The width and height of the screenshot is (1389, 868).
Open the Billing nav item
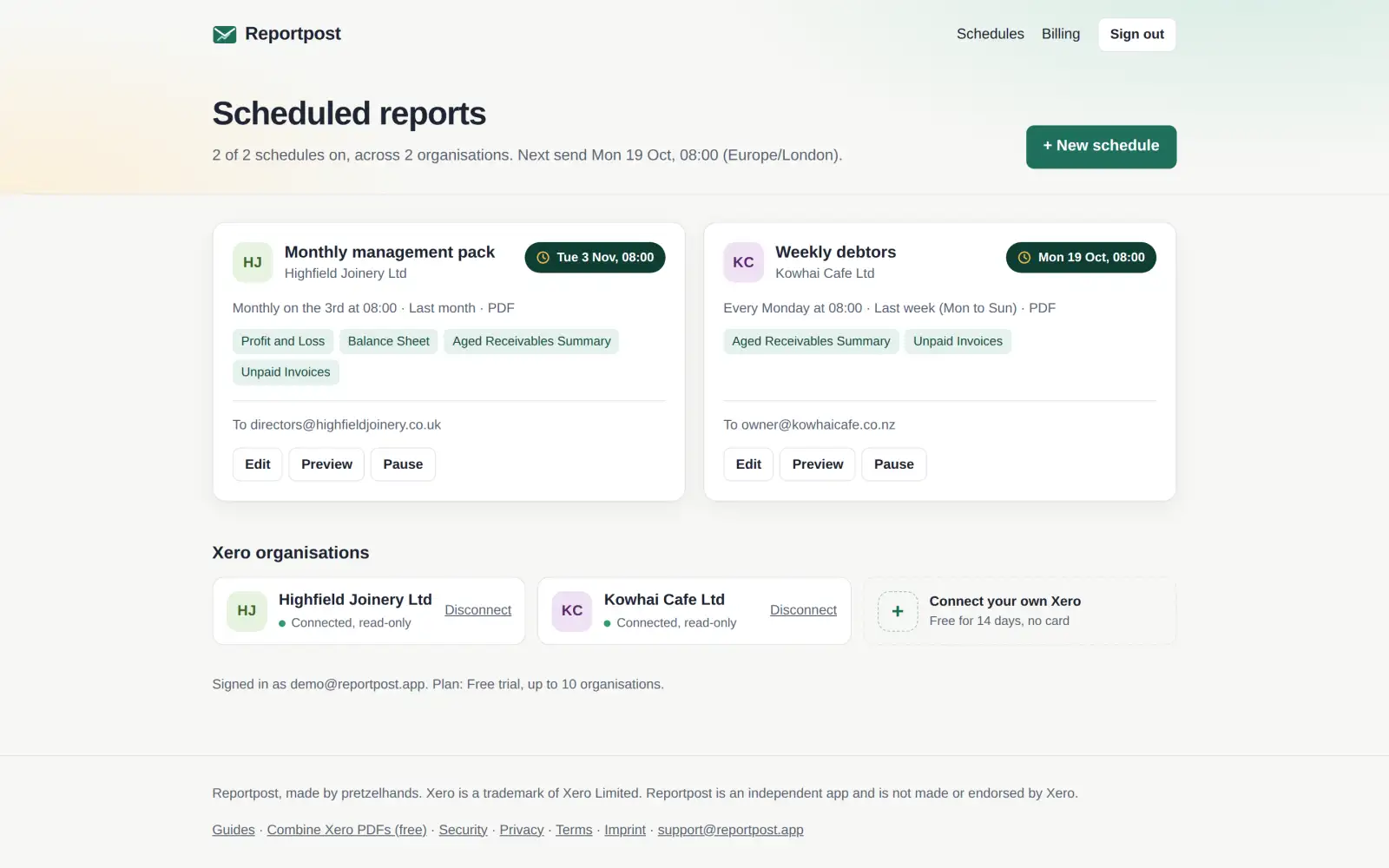1061,34
